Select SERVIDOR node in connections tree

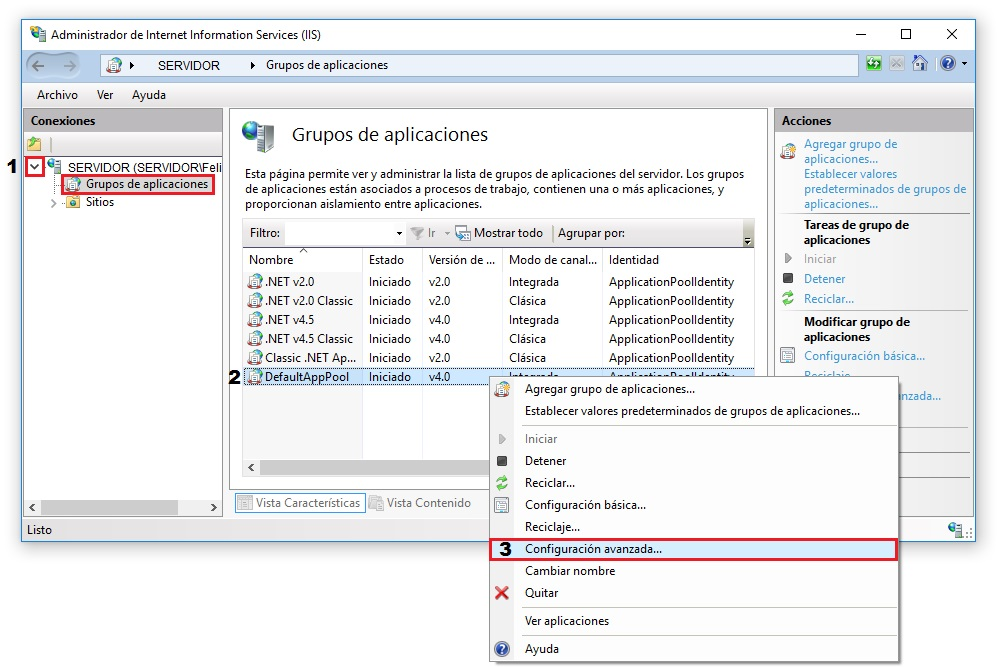(144, 167)
